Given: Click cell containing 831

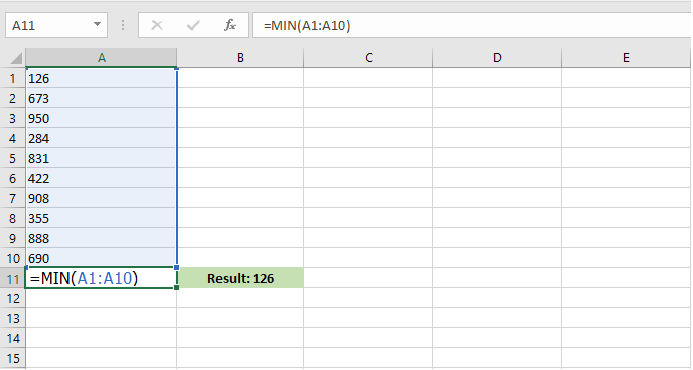Looking at the screenshot, I should 101,158.
